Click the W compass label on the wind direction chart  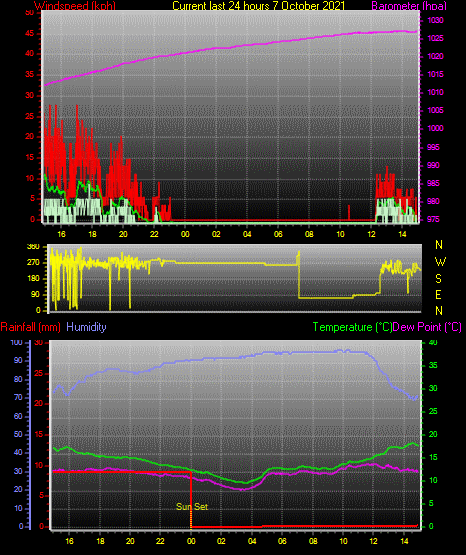[x=440, y=262]
